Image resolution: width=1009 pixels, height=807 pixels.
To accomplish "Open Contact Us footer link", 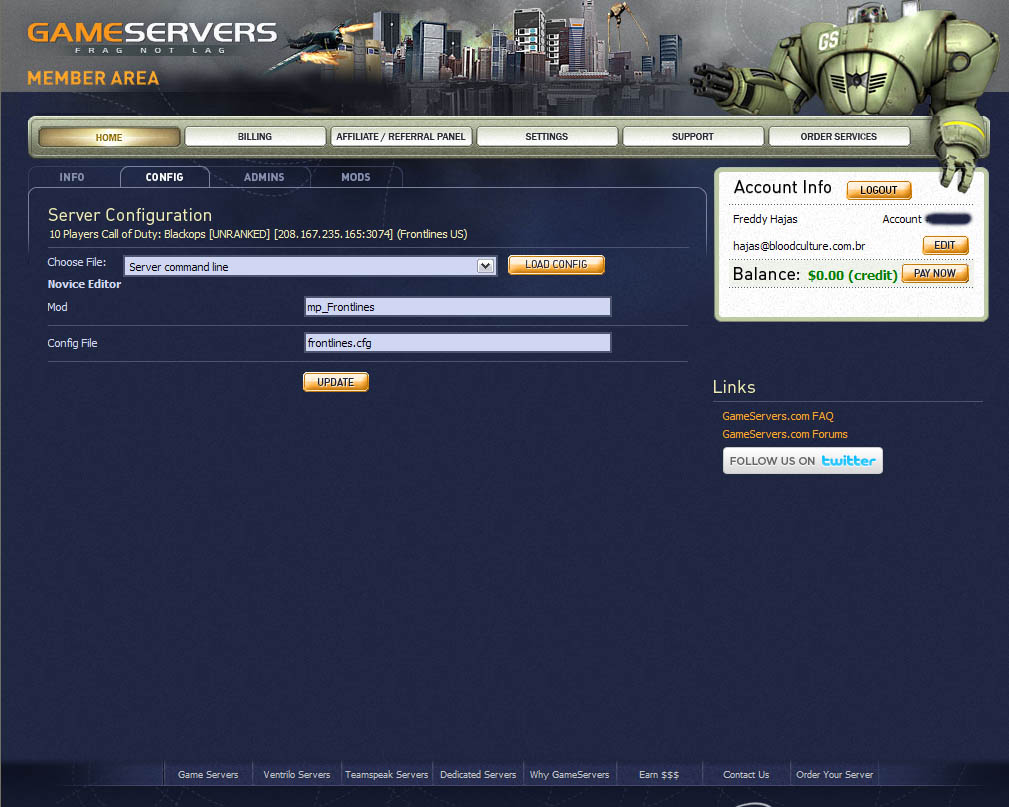I will 746,775.
